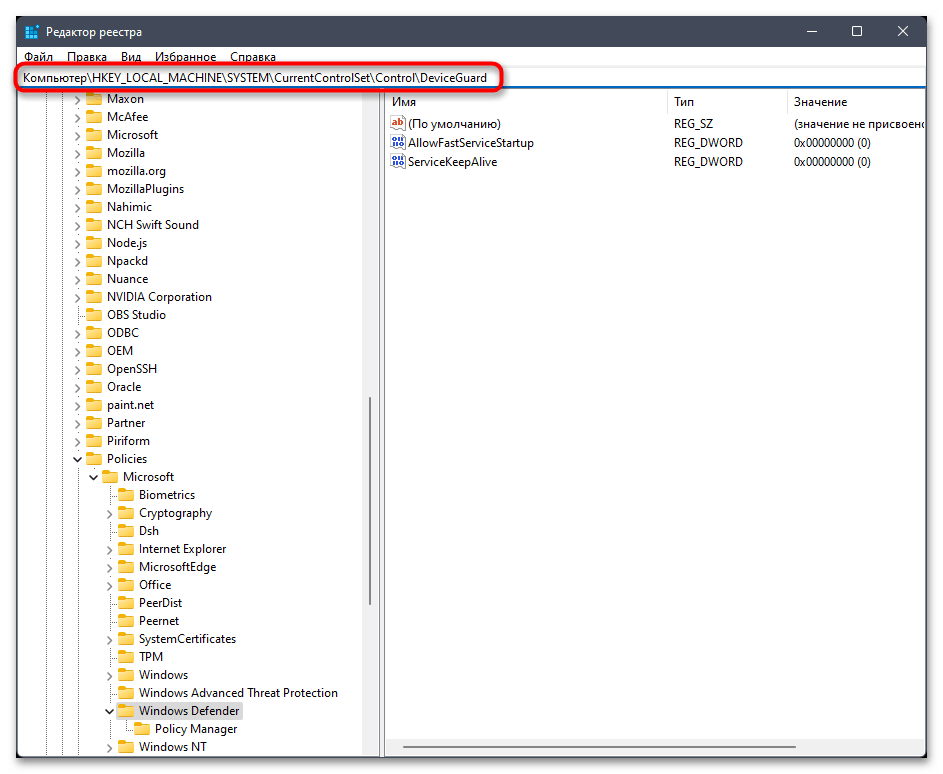The height and width of the screenshot is (774, 943).
Task: Expand the OpenSSH key
Action: point(78,370)
